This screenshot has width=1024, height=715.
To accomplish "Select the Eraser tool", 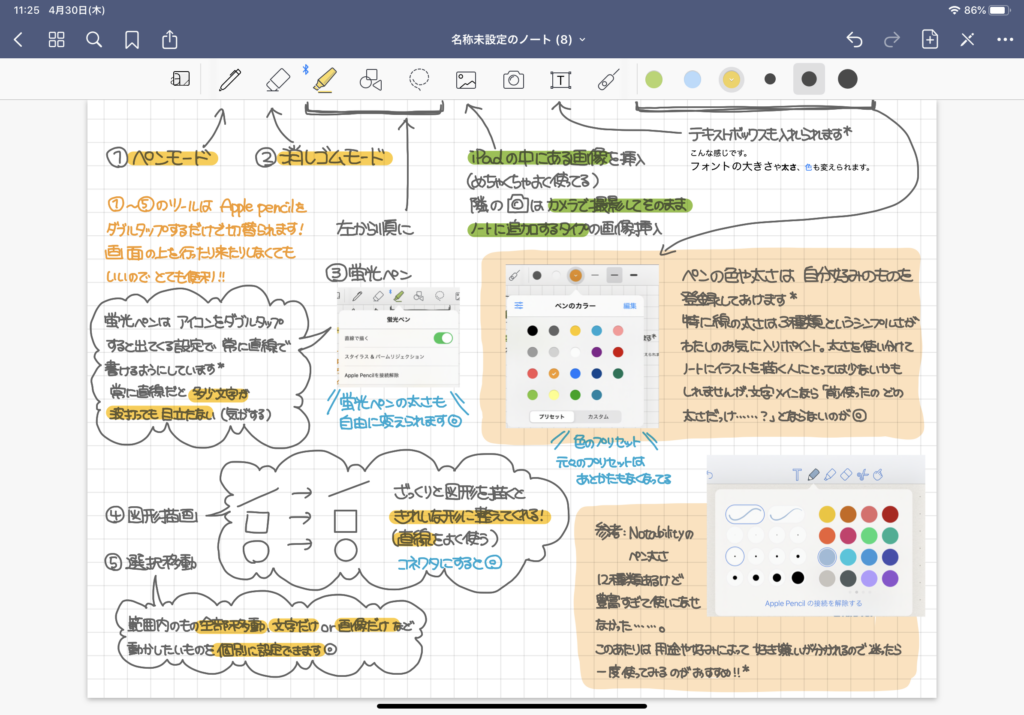I will pos(278,80).
